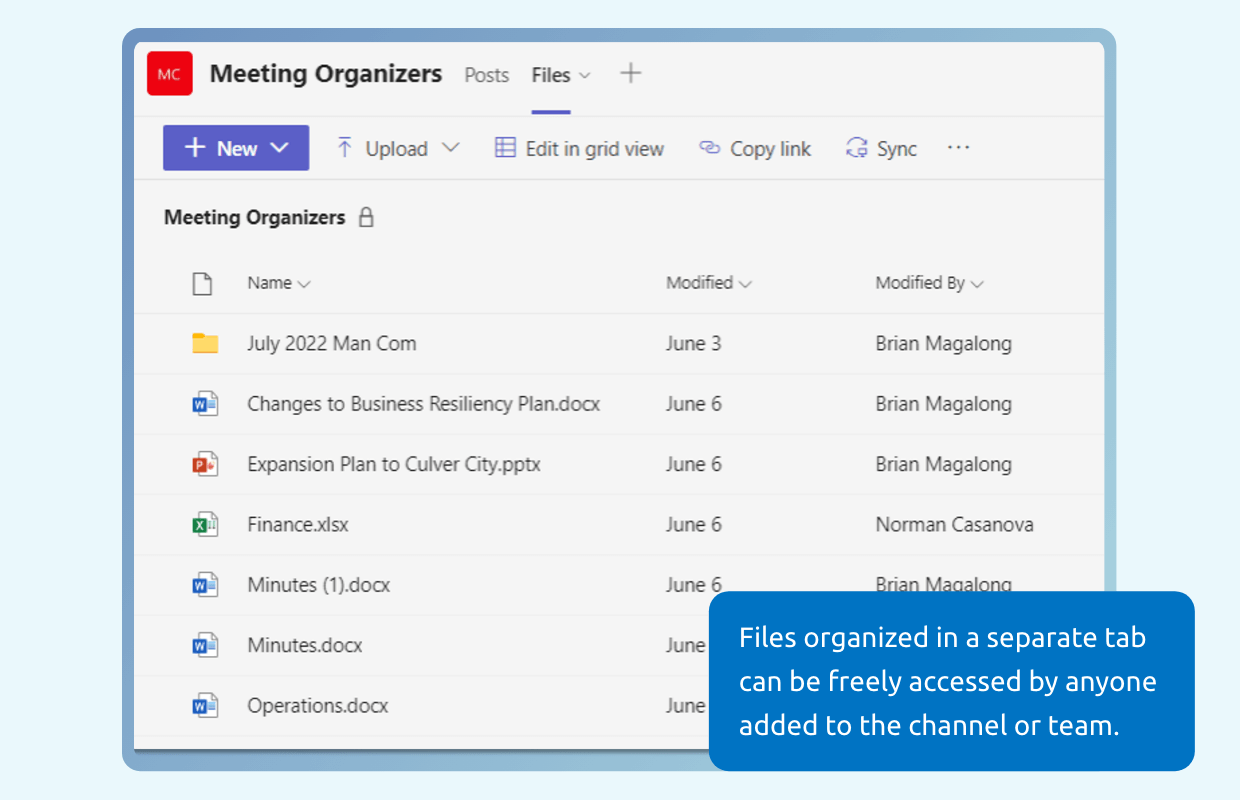Image resolution: width=1240 pixels, height=800 pixels.
Task: Click the PowerPoint icon for Expansion Plan
Action: pos(205,464)
